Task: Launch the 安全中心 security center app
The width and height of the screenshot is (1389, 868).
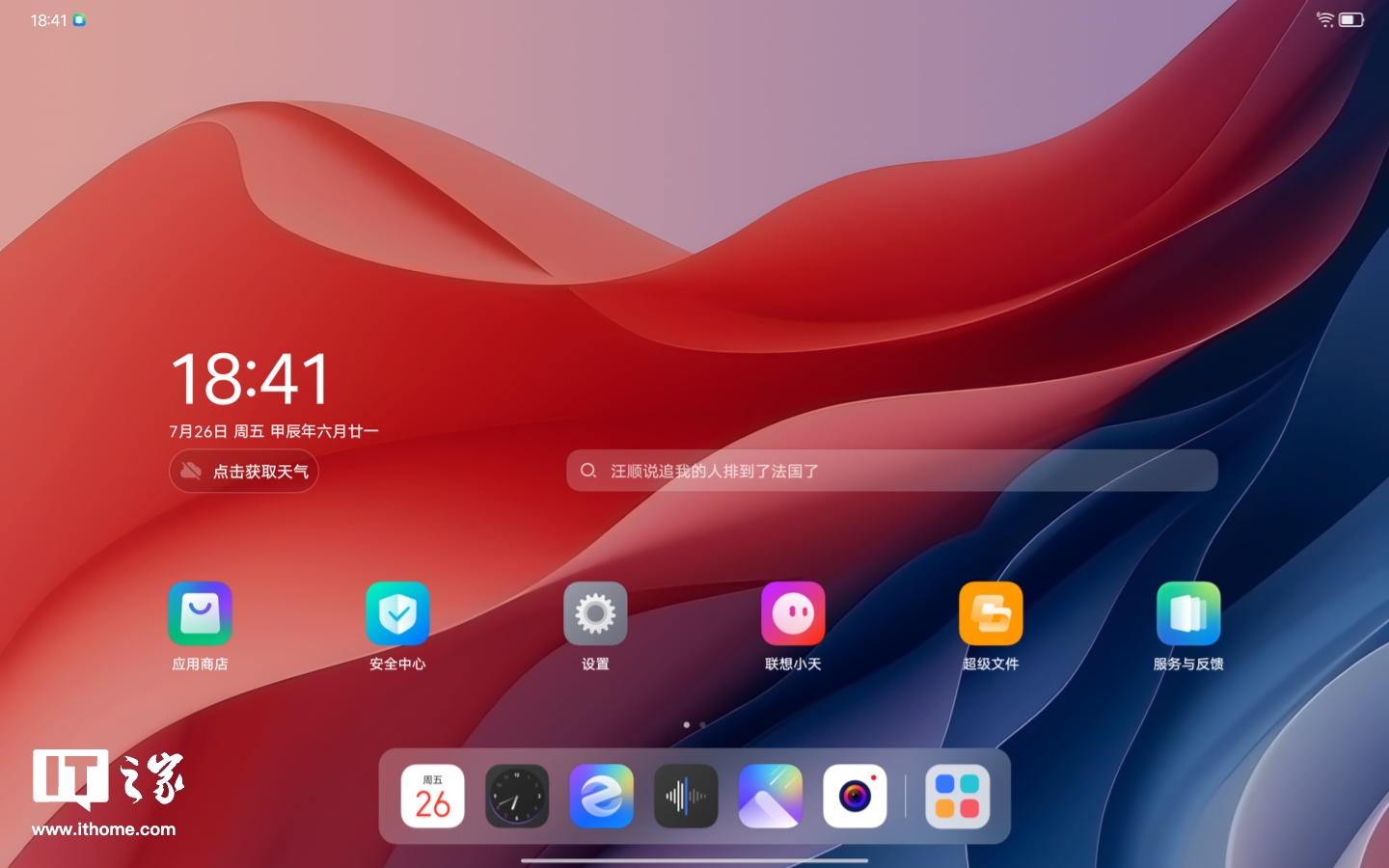Action: tap(397, 613)
